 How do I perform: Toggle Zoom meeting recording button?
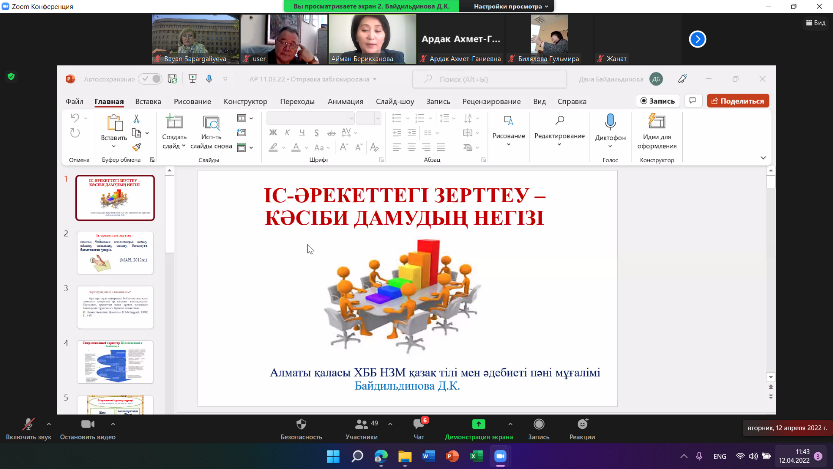[538, 424]
